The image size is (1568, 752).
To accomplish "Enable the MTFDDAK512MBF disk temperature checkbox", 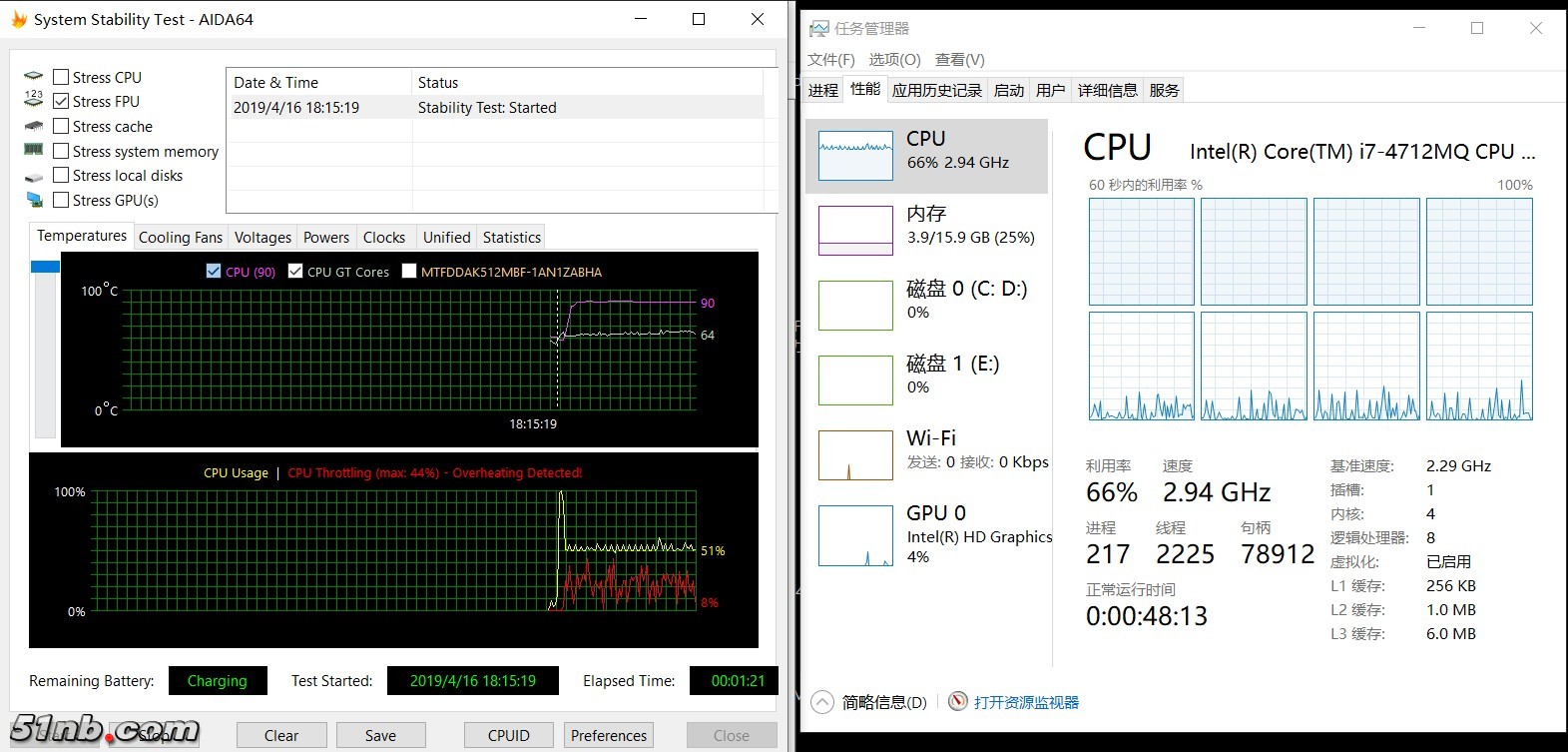I will pos(408,271).
